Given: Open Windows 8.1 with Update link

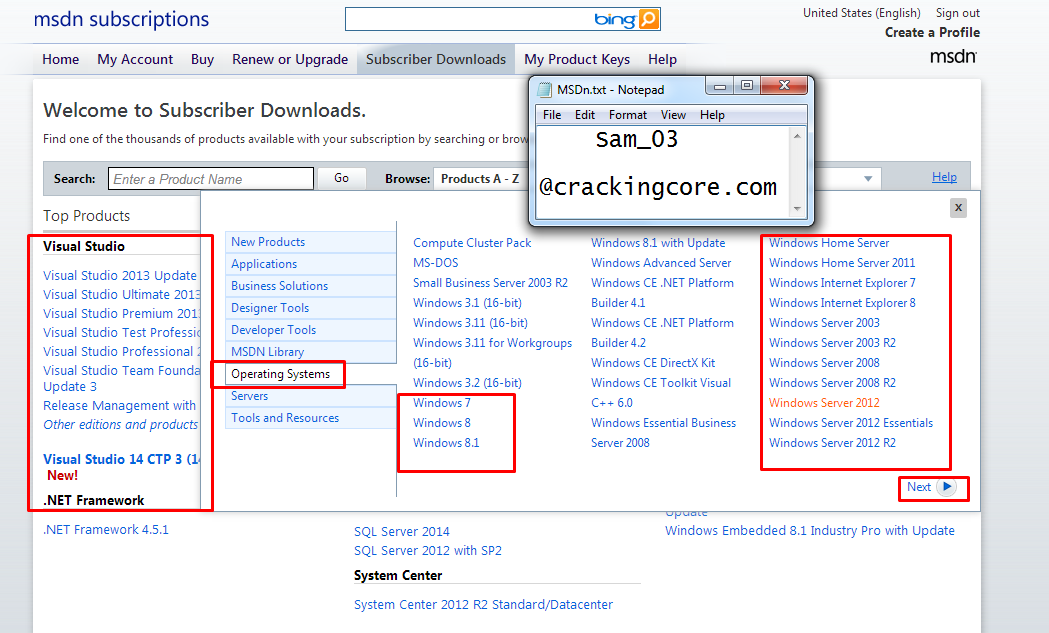Looking at the screenshot, I should (658, 243).
